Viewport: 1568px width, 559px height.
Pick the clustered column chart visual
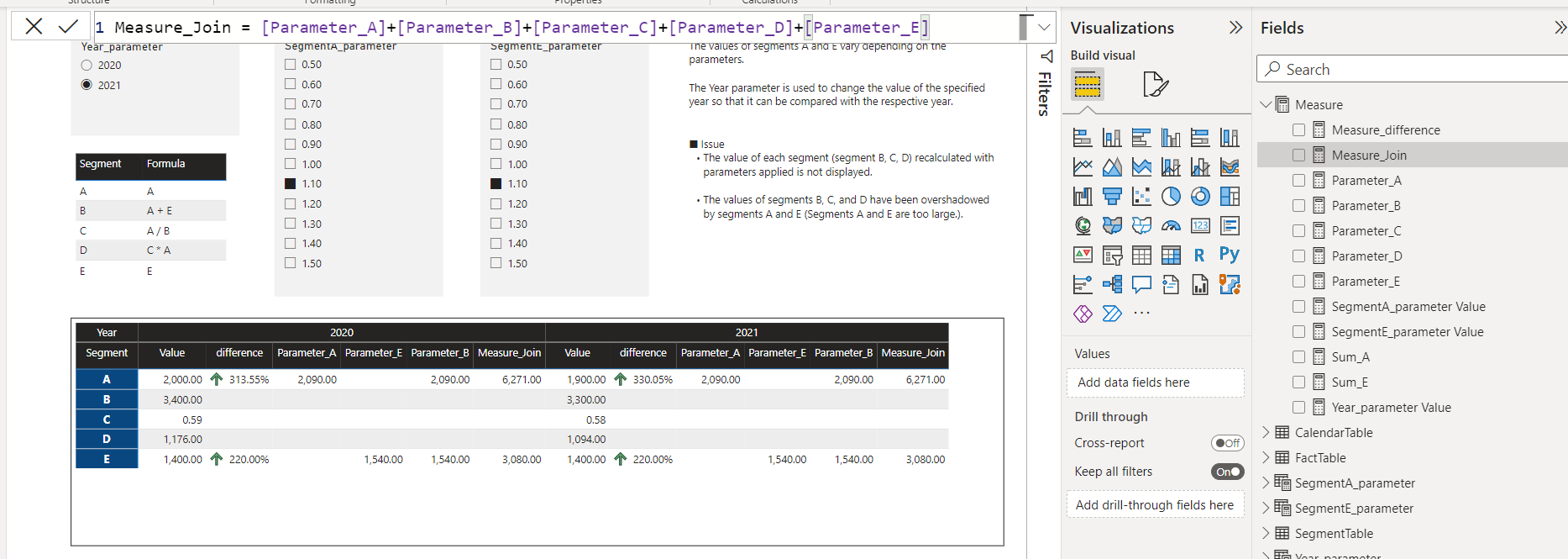point(1171,138)
